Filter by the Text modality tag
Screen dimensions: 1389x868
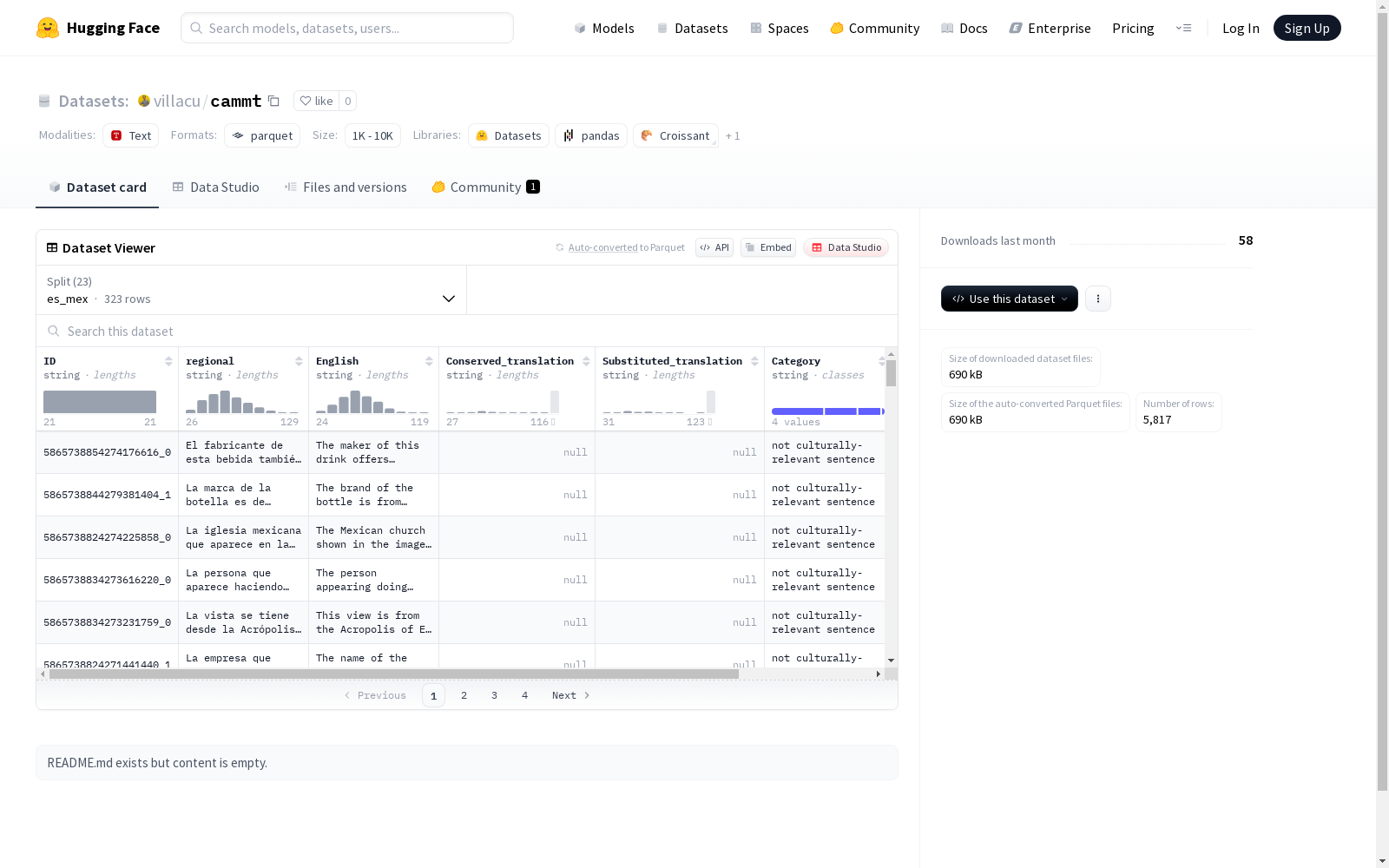(x=131, y=135)
